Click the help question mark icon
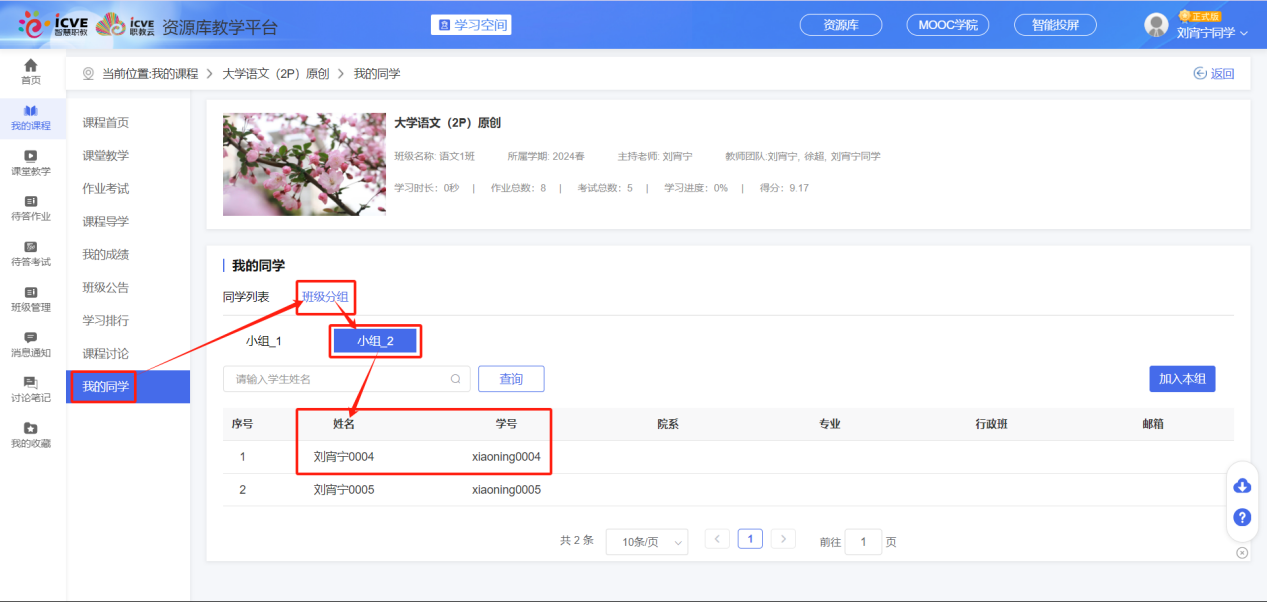1267x602 pixels. tap(1242, 517)
